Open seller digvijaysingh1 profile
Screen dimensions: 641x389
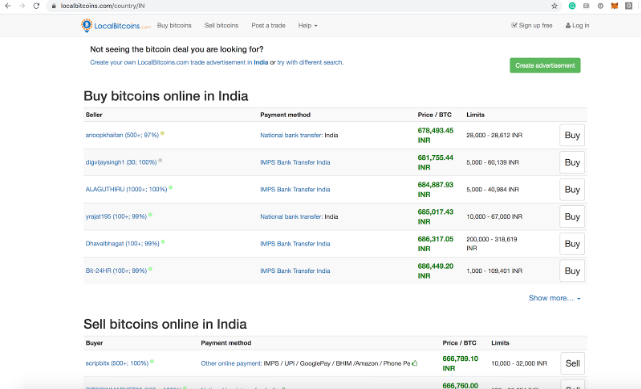(121, 162)
